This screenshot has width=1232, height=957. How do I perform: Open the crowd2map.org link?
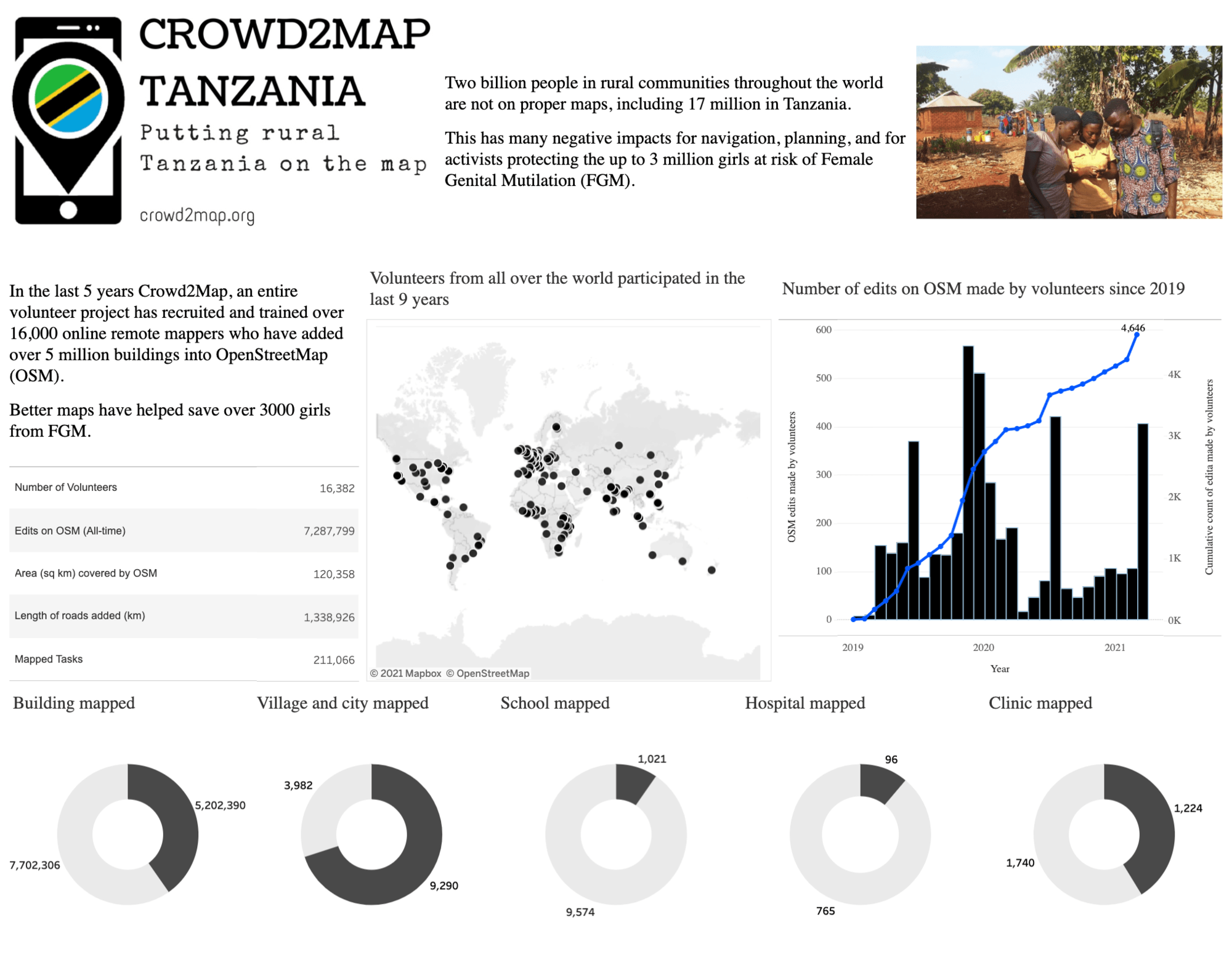coord(197,216)
